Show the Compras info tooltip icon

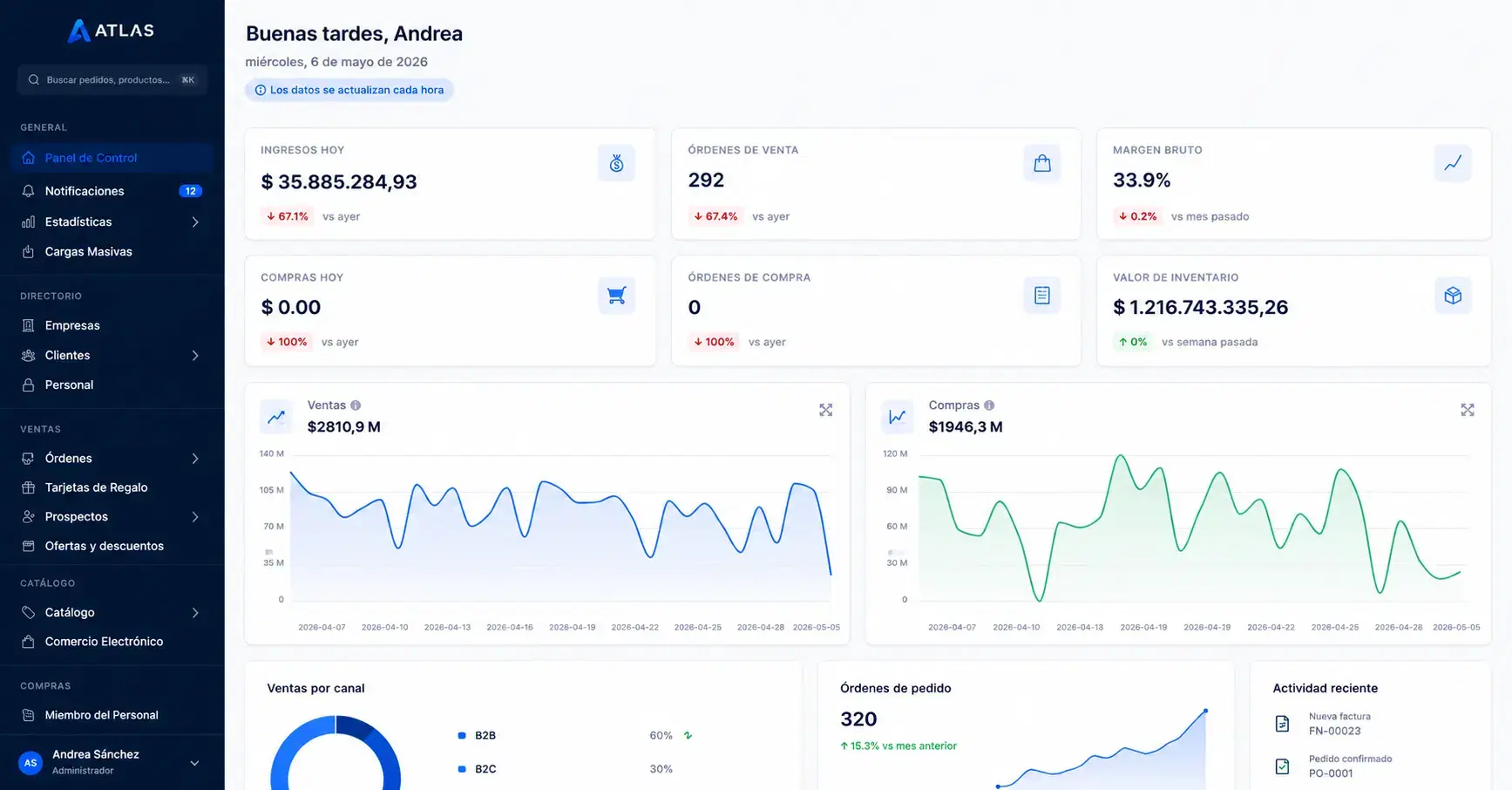pyautogui.click(x=989, y=405)
